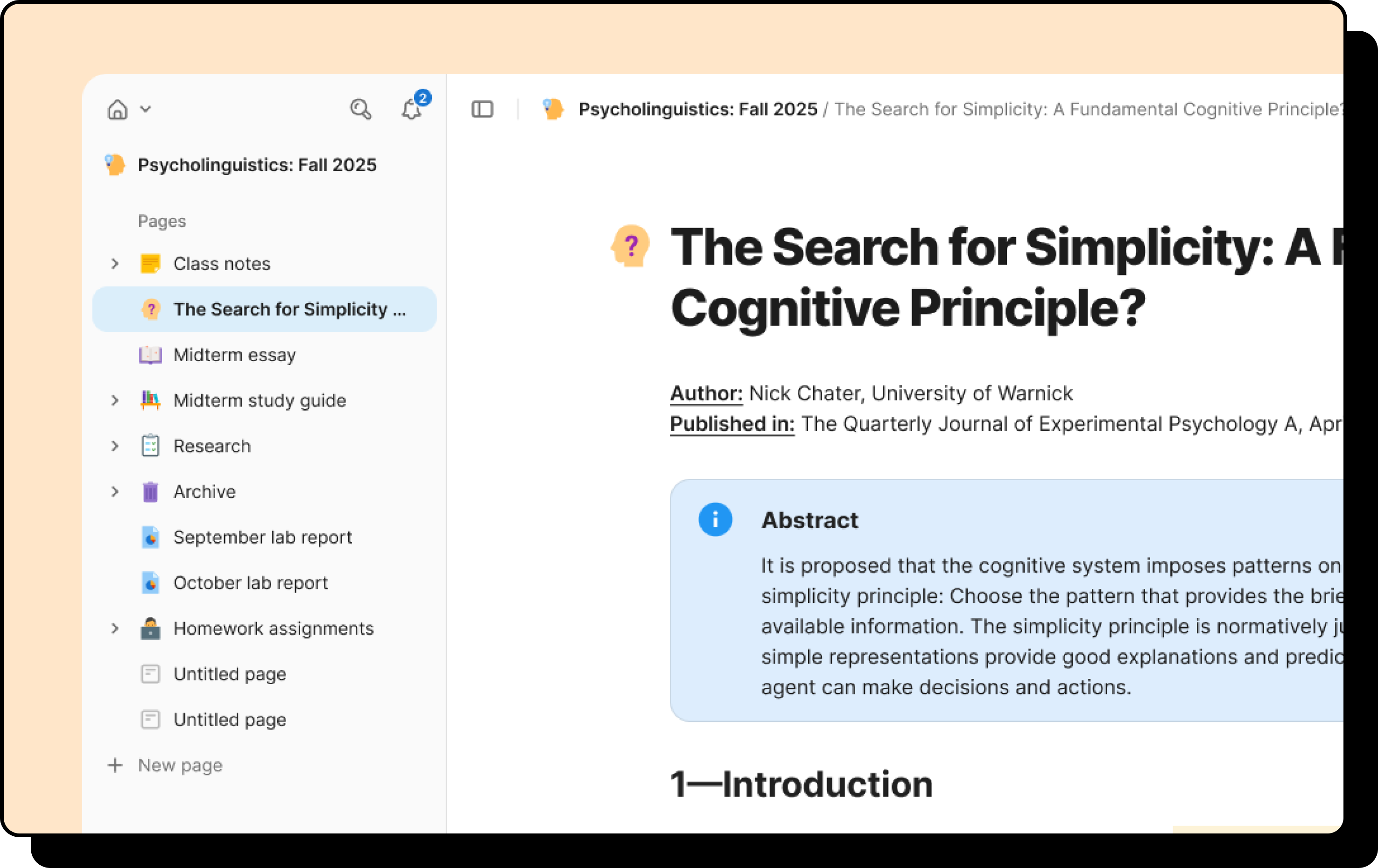1378x868 pixels.
Task: Click the New page button
Action: click(180, 765)
